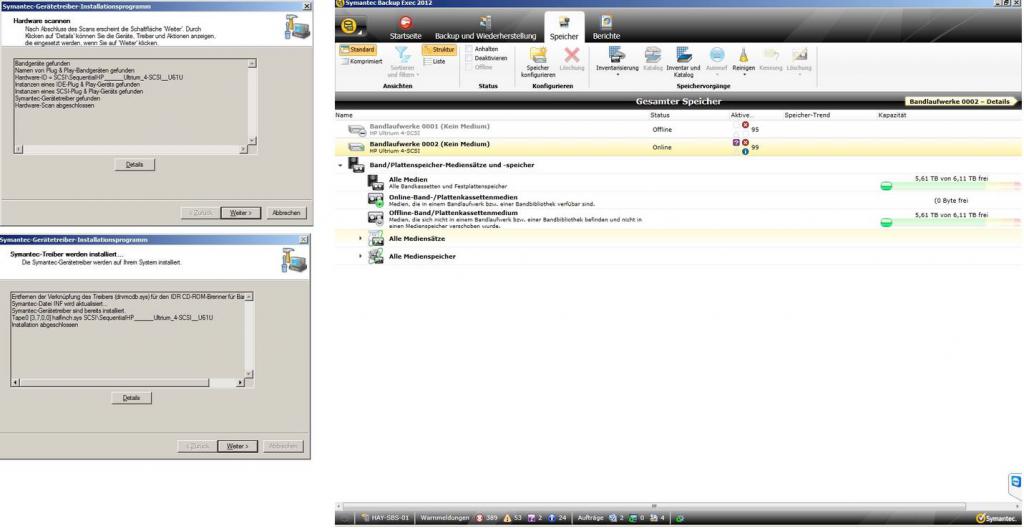The height and width of the screenshot is (529, 1024).
Task: Click Weiter in Hardware scannen dialog
Action: (x=241, y=213)
